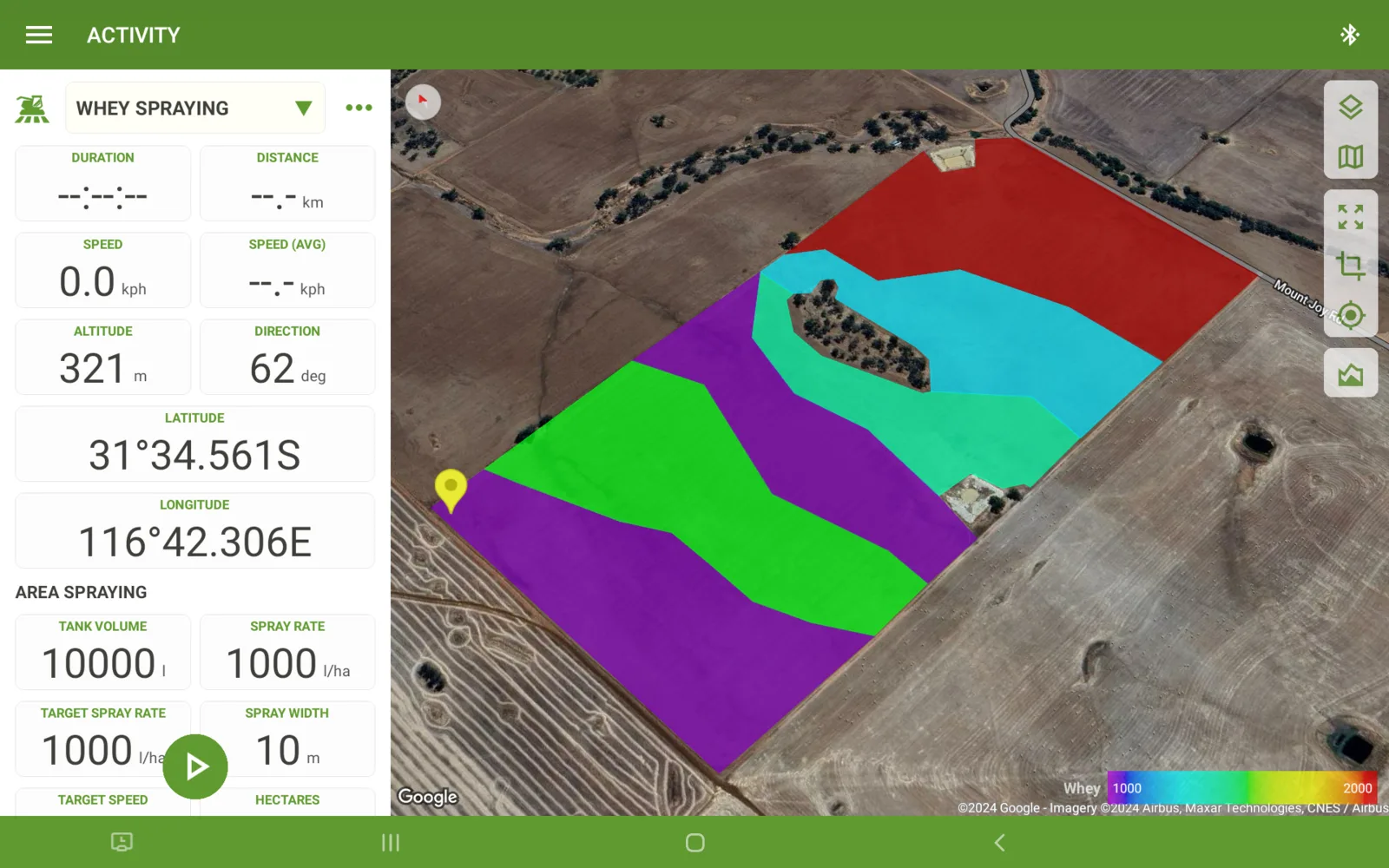Click the ACTIVITY page title
Viewport: 1389px width, 868px height.
click(134, 35)
